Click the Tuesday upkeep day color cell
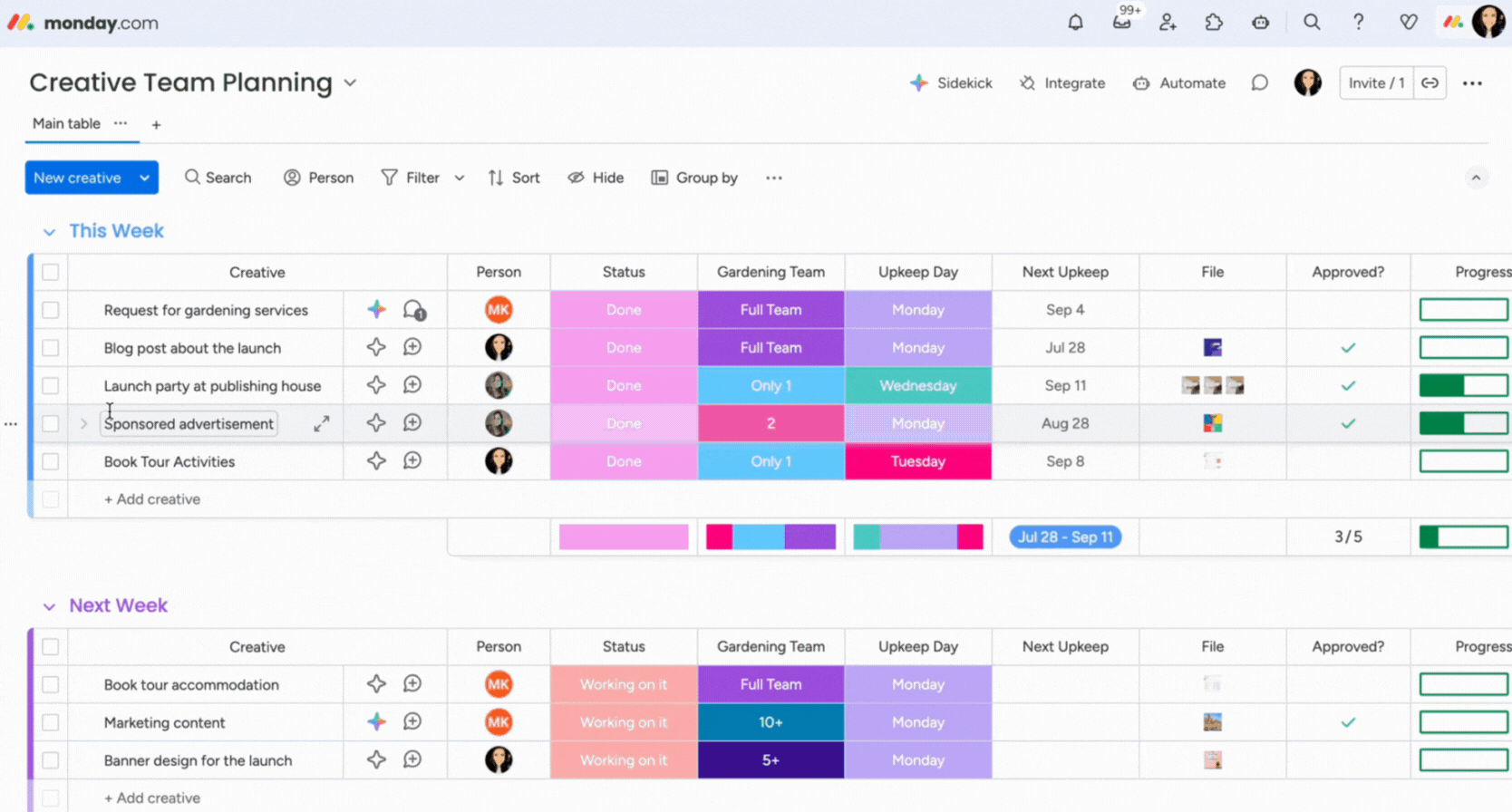Screen dimensions: 1512x812 917,461
